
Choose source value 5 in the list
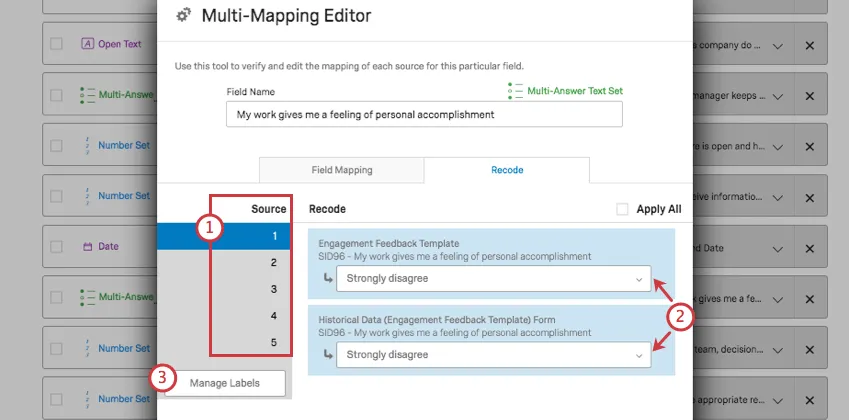click(250, 343)
